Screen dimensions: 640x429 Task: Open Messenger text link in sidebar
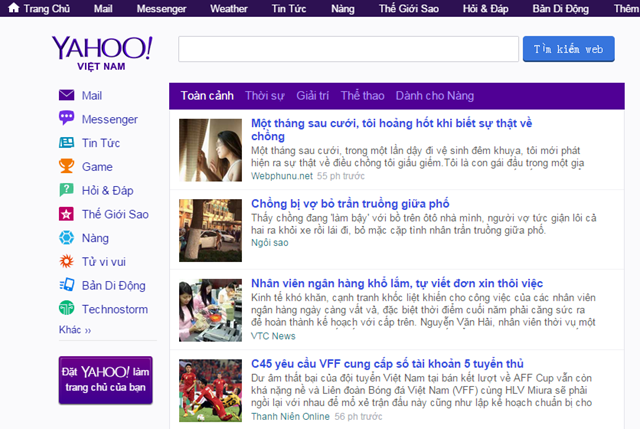pyautogui.click(x=110, y=119)
